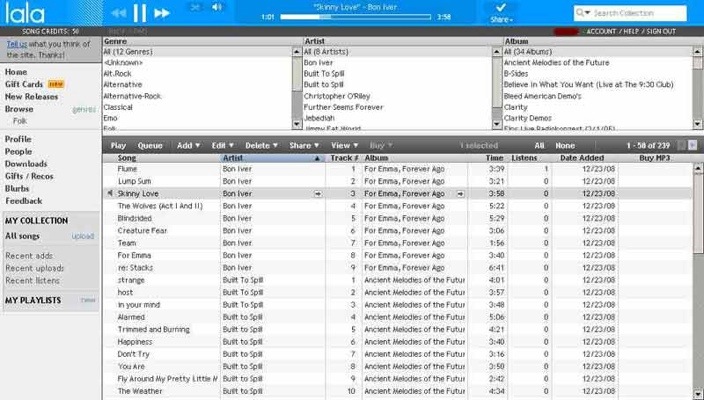
Task: Expand the View dropdown in toolbar
Action: (343, 145)
